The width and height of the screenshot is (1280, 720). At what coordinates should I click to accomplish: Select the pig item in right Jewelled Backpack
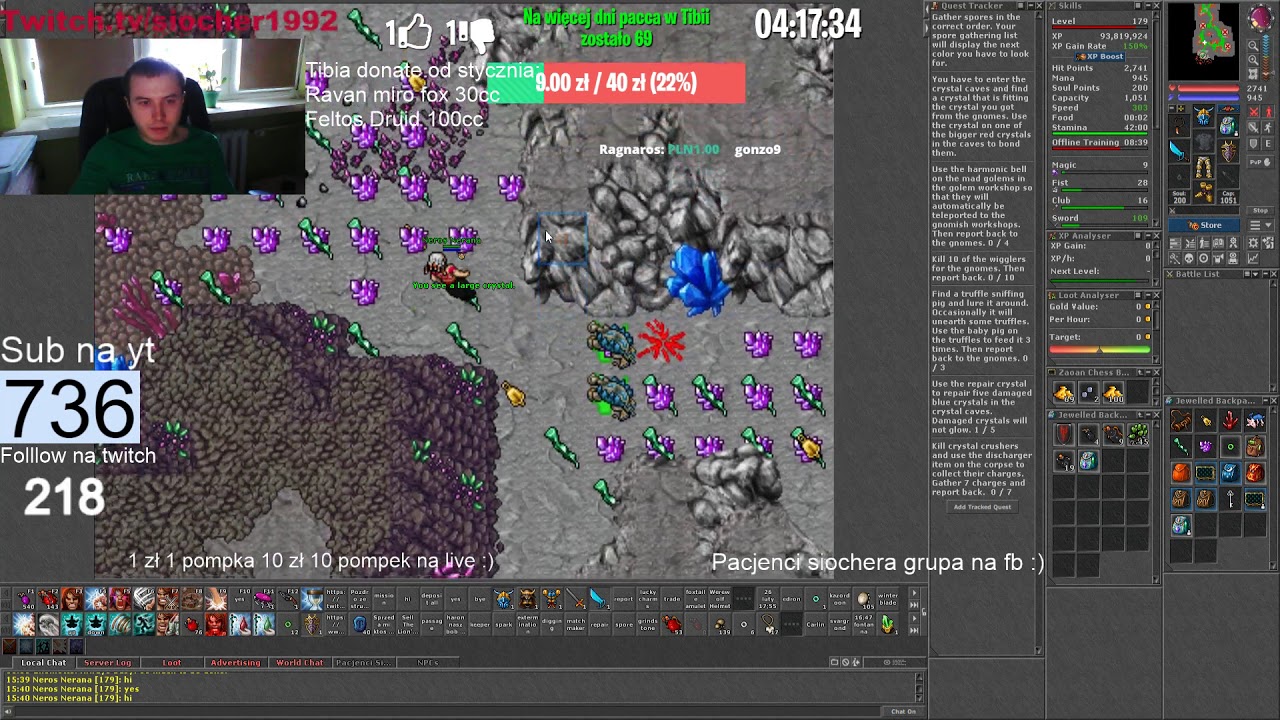click(x=1255, y=421)
